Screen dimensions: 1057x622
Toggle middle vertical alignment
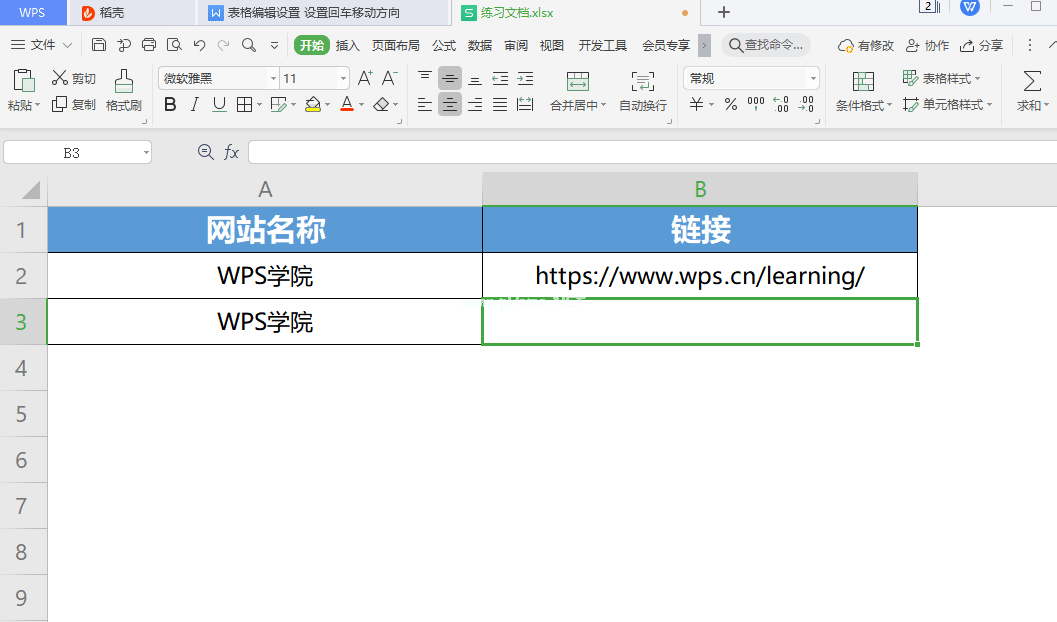450,79
